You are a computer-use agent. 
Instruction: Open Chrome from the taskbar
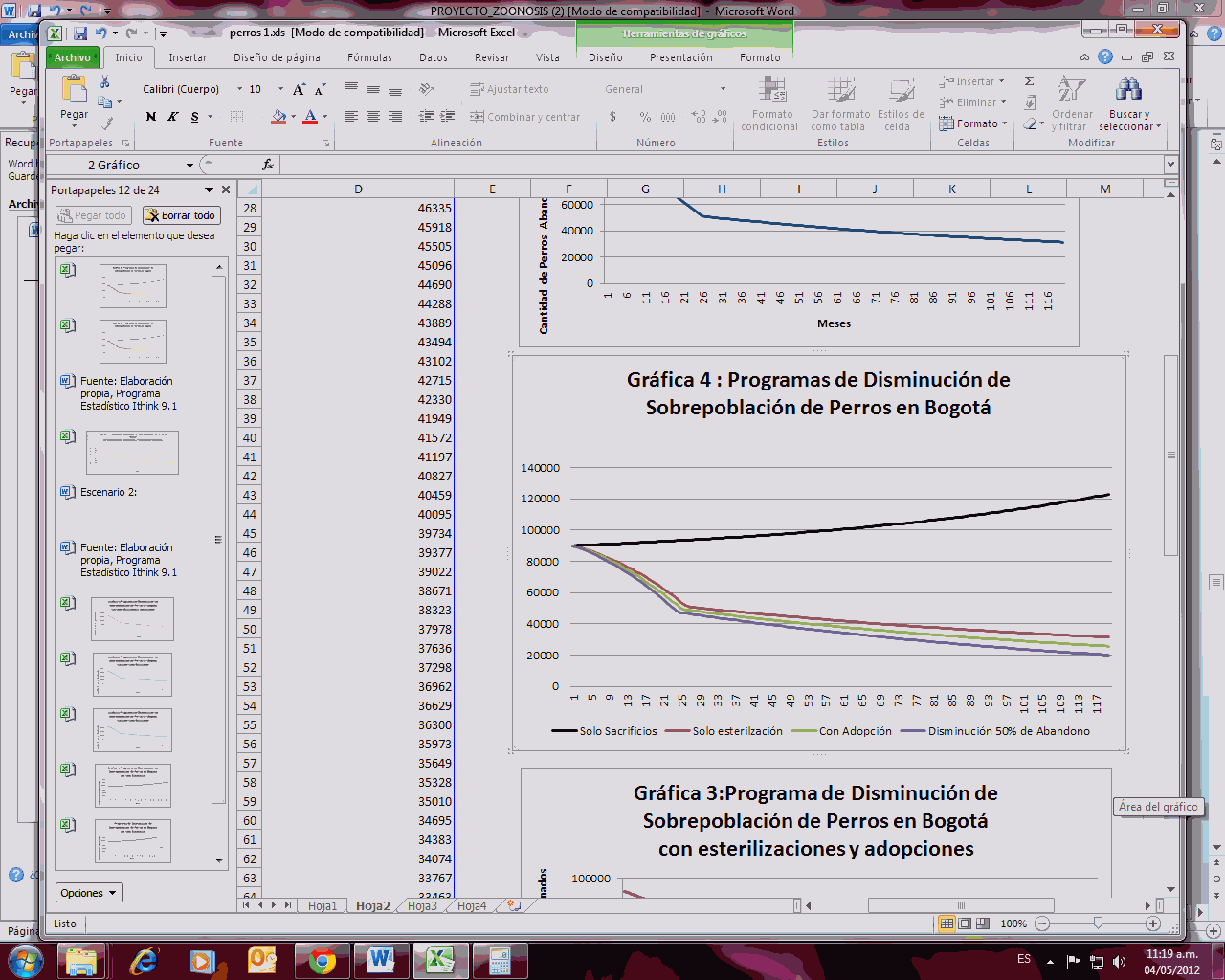pyautogui.click(x=323, y=960)
